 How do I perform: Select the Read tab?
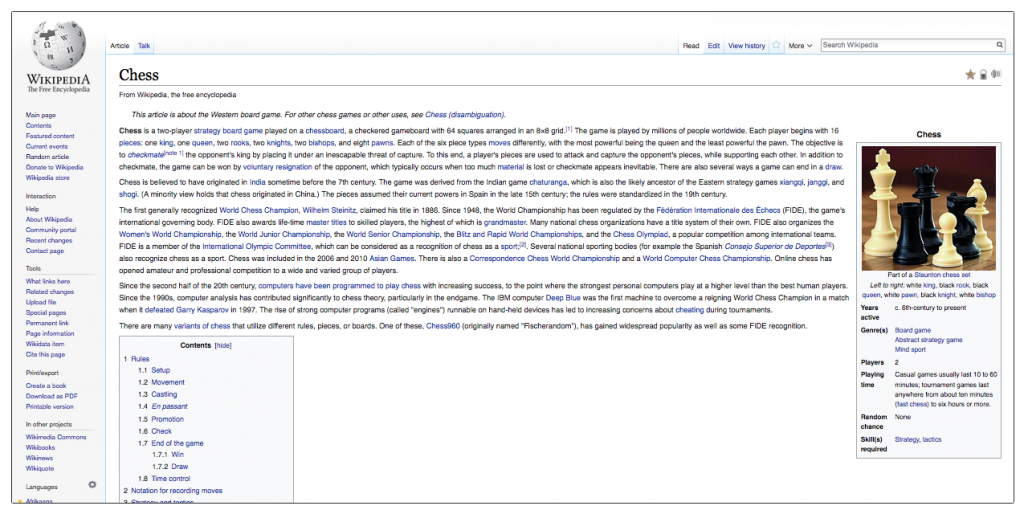[x=691, y=46]
